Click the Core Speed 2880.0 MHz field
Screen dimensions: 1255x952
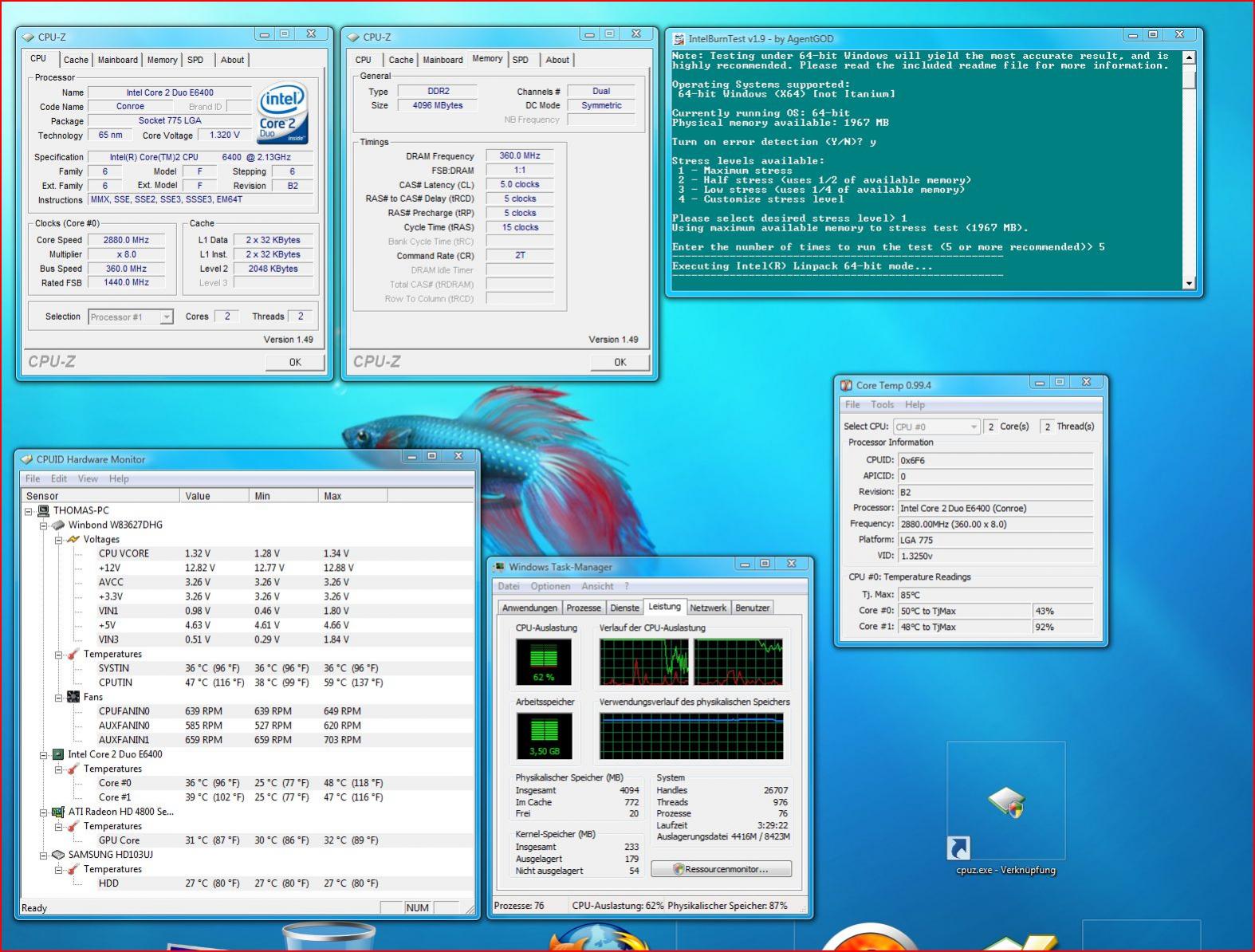(x=126, y=240)
